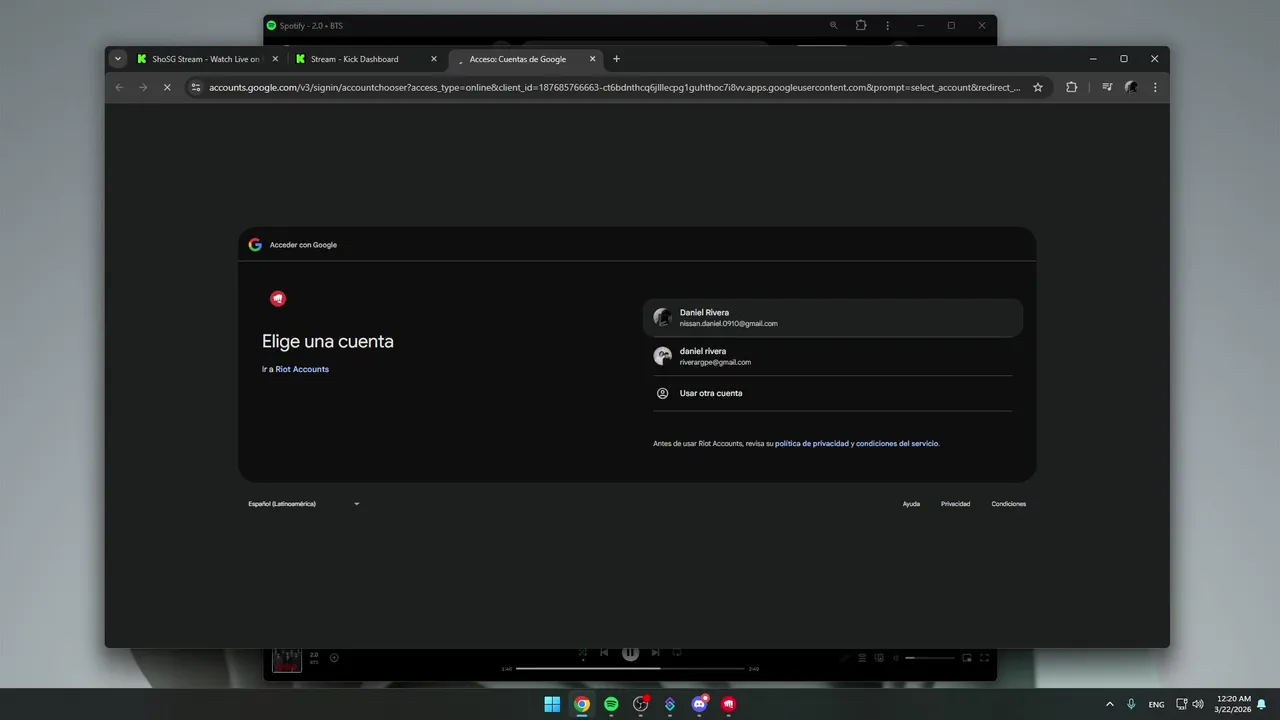
Task: Open Spotify miniplayer icon
Action: [x=967, y=658]
